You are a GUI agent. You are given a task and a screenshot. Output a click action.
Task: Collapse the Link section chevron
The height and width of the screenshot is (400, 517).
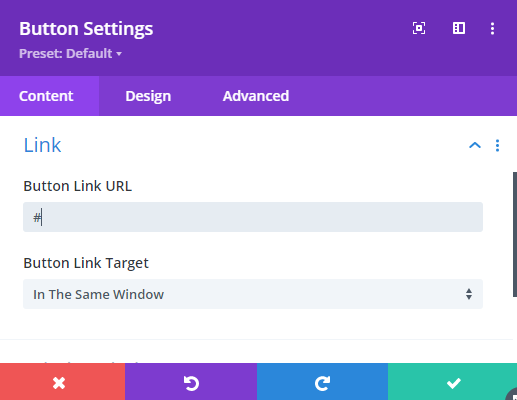point(475,145)
